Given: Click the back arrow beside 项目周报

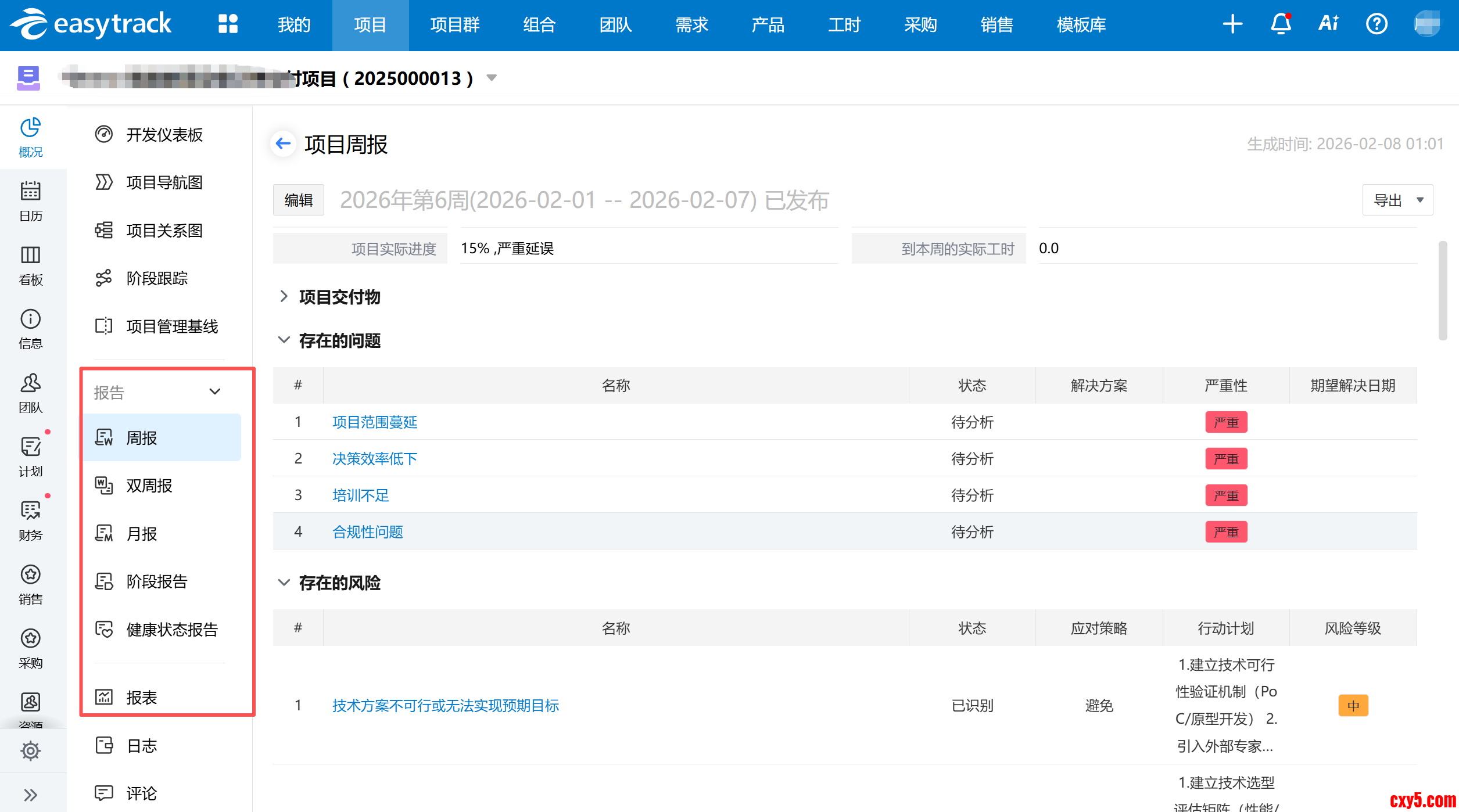Looking at the screenshot, I should (x=283, y=143).
